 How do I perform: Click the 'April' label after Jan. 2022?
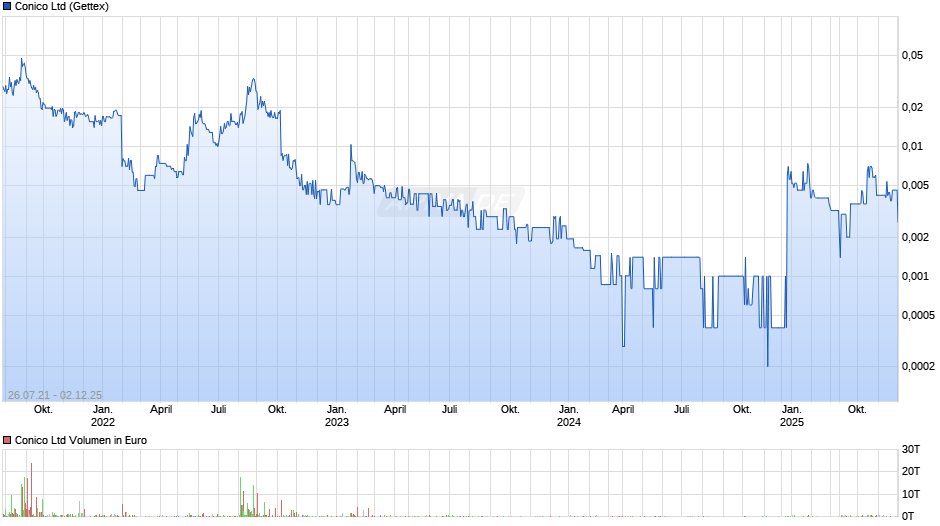point(161,410)
